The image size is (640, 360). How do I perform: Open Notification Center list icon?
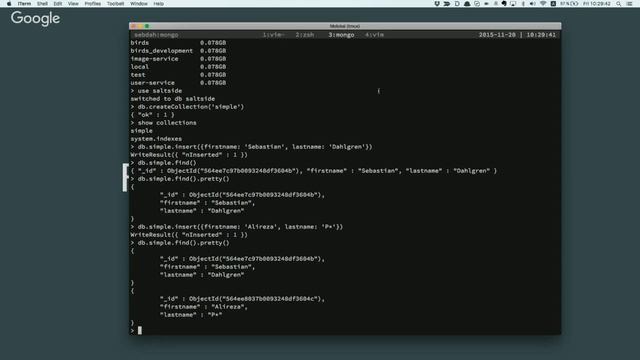(630, 4)
